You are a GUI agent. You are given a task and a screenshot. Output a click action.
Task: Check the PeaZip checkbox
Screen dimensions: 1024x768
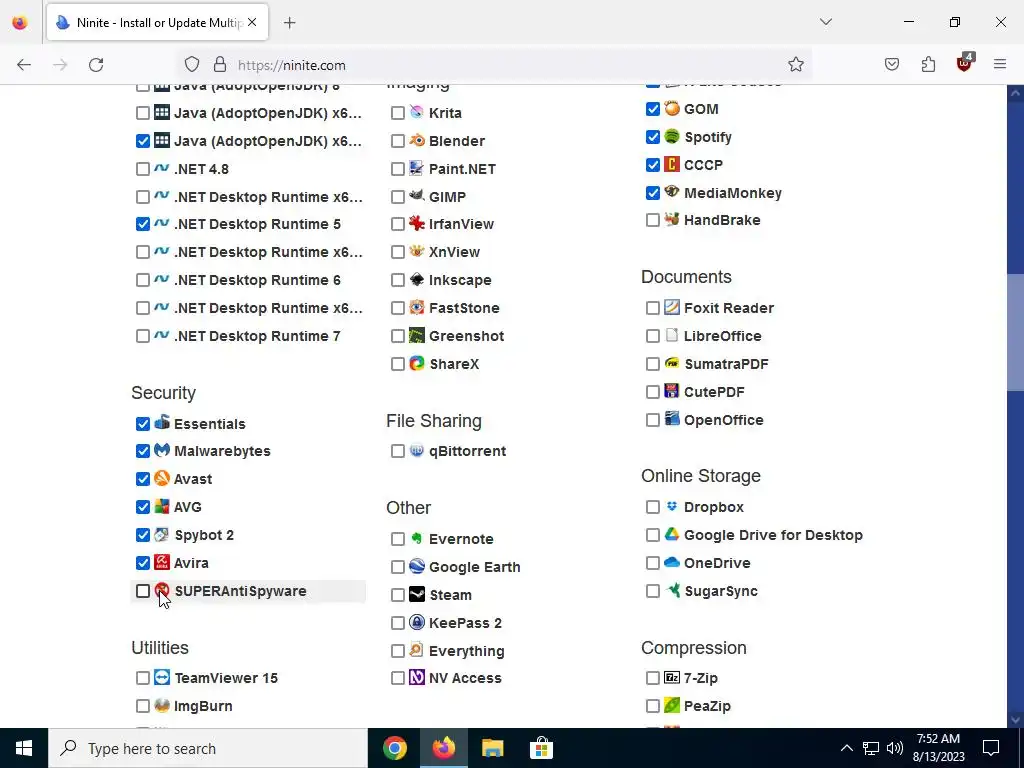(652, 706)
